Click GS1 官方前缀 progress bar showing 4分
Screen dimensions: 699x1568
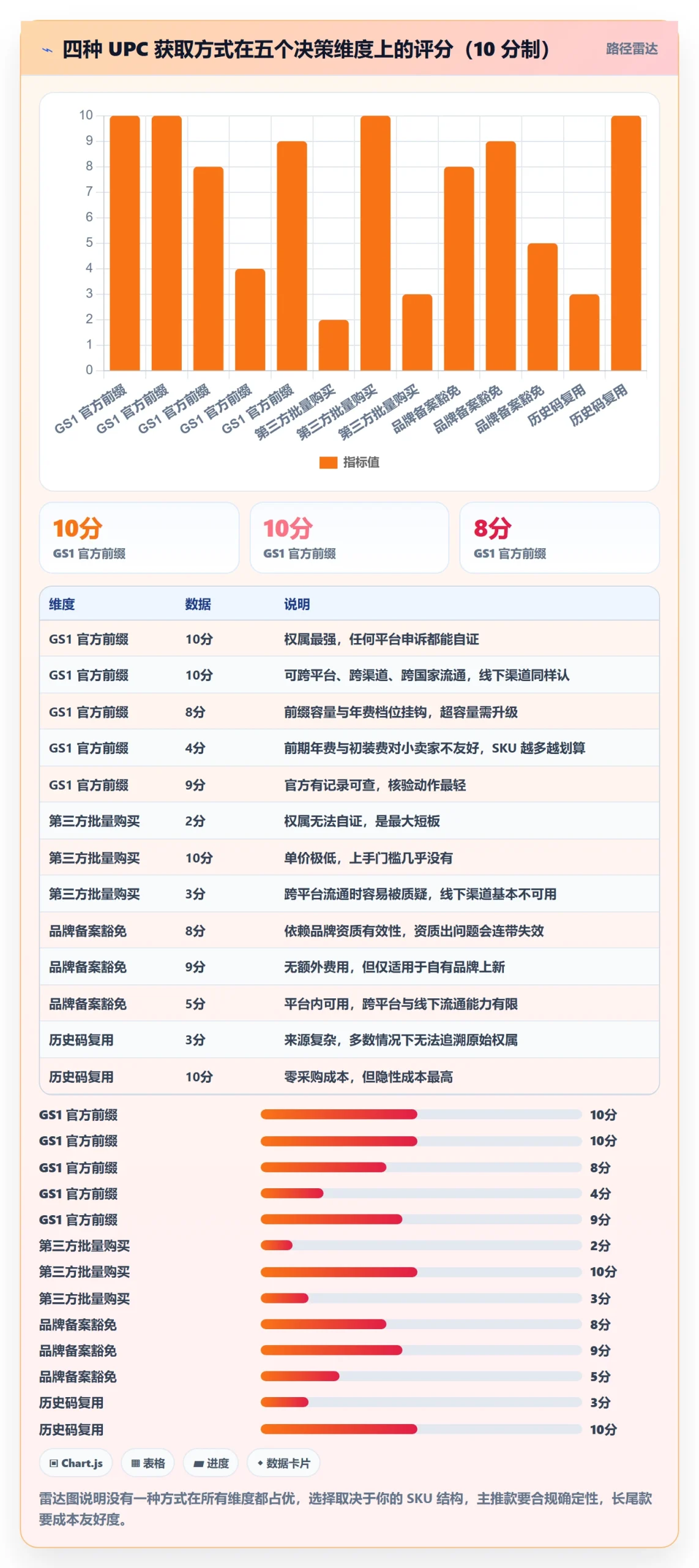point(421,1193)
